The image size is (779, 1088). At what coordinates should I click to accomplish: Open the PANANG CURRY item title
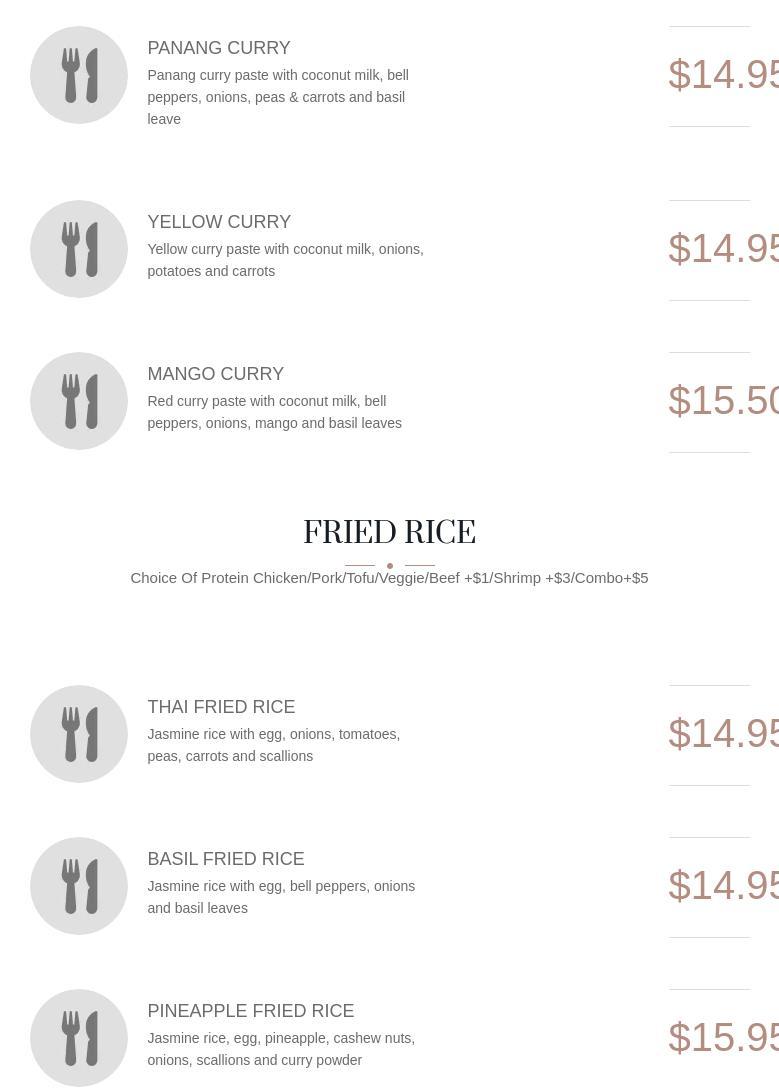219,48
